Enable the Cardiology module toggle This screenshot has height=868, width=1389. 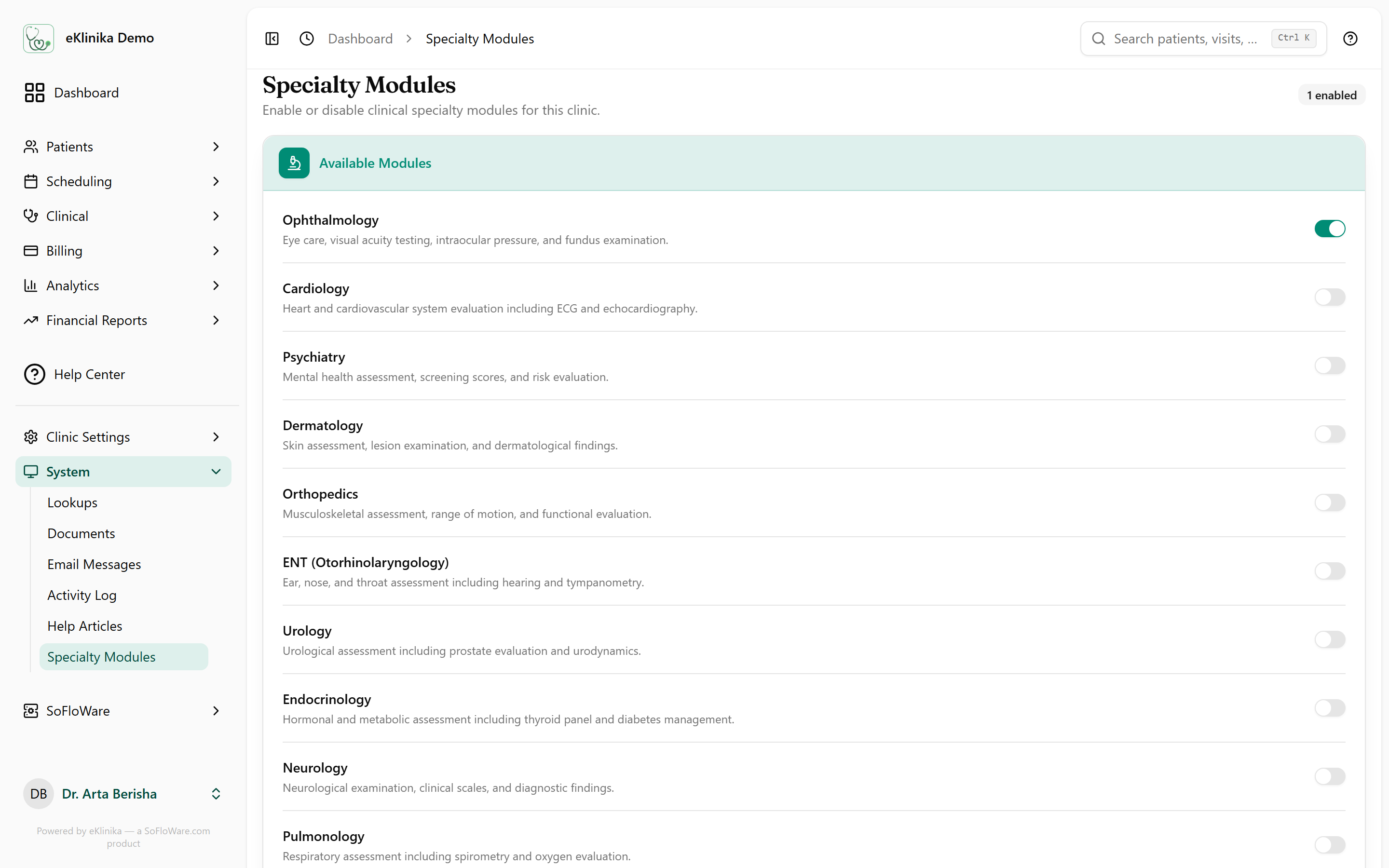tap(1330, 297)
